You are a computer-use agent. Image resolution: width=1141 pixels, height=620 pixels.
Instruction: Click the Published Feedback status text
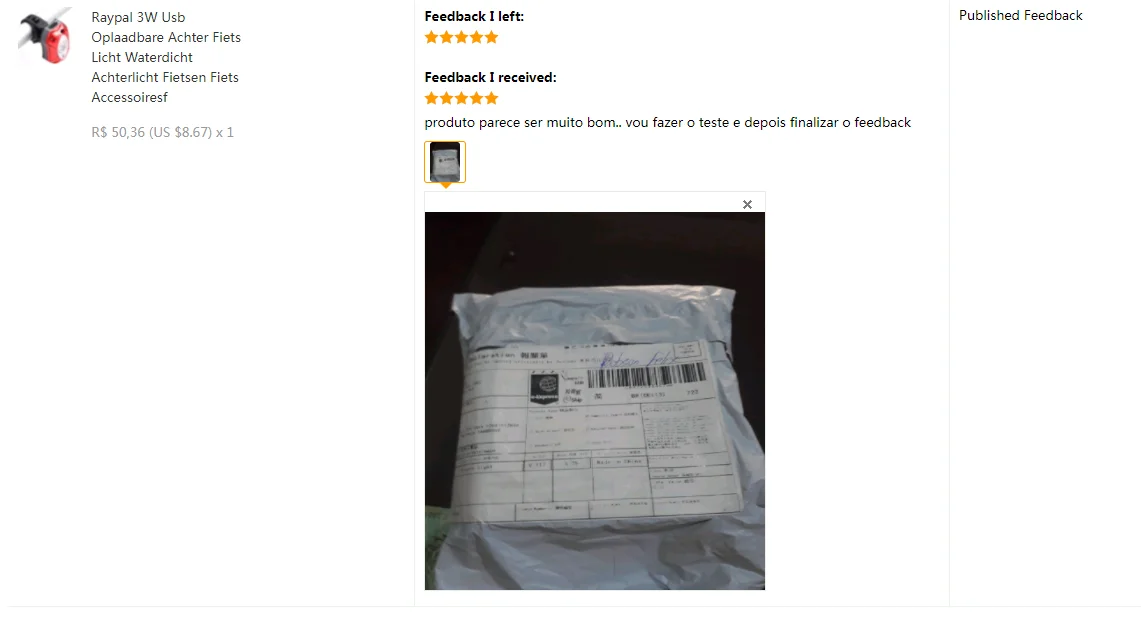point(1020,15)
